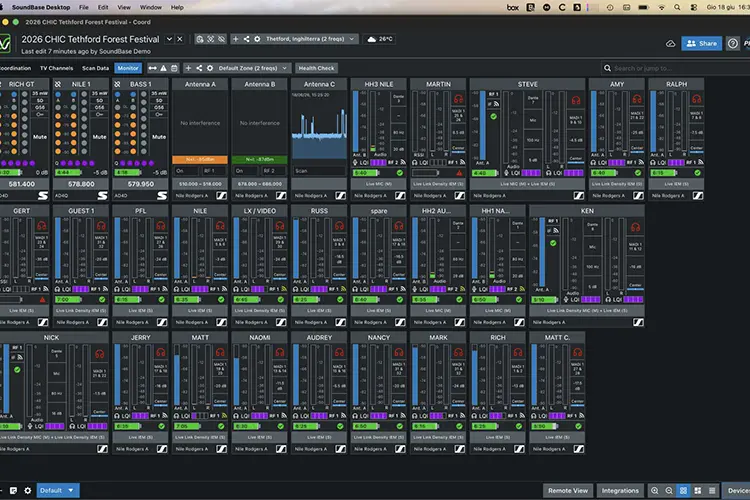Screen dimensions: 750x500
Task: Click the BASS 1 frequency 579.950
Action: (141, 184)
